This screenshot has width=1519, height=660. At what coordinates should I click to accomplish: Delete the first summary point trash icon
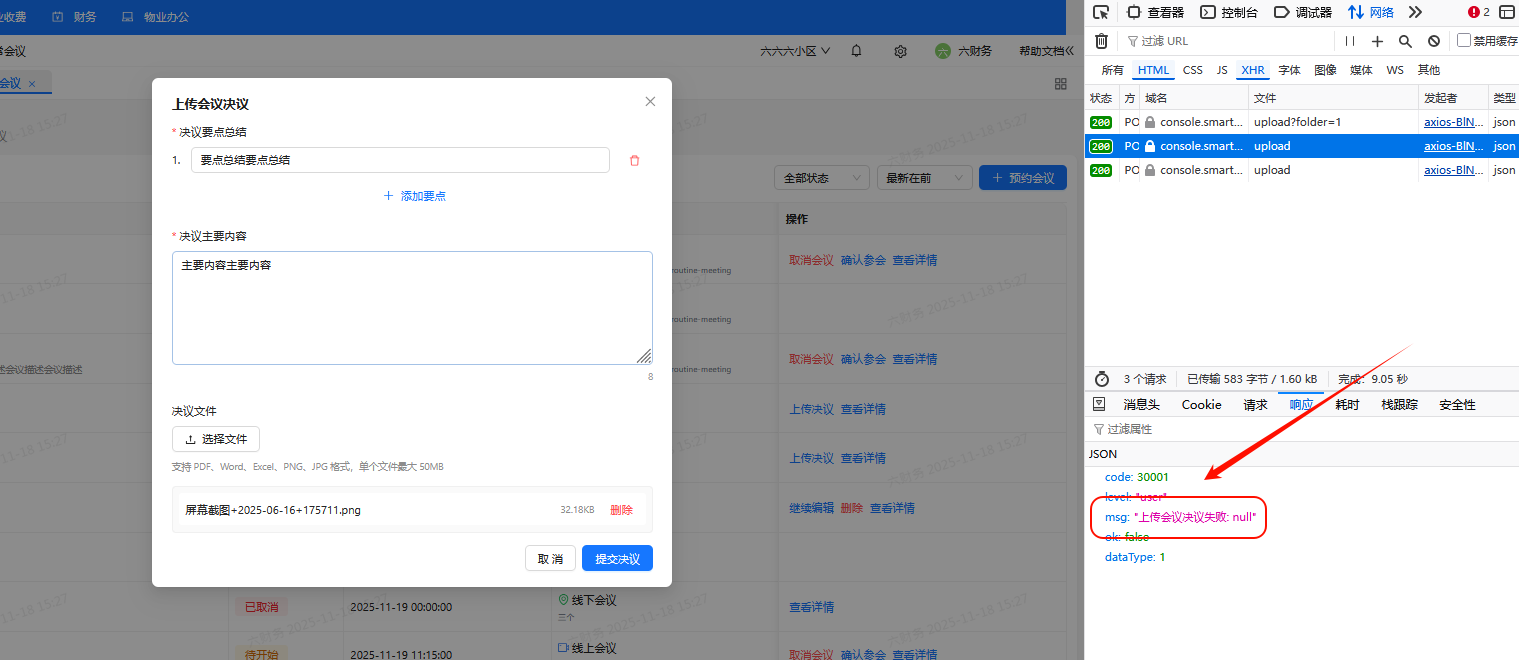(x=634, y=160)
